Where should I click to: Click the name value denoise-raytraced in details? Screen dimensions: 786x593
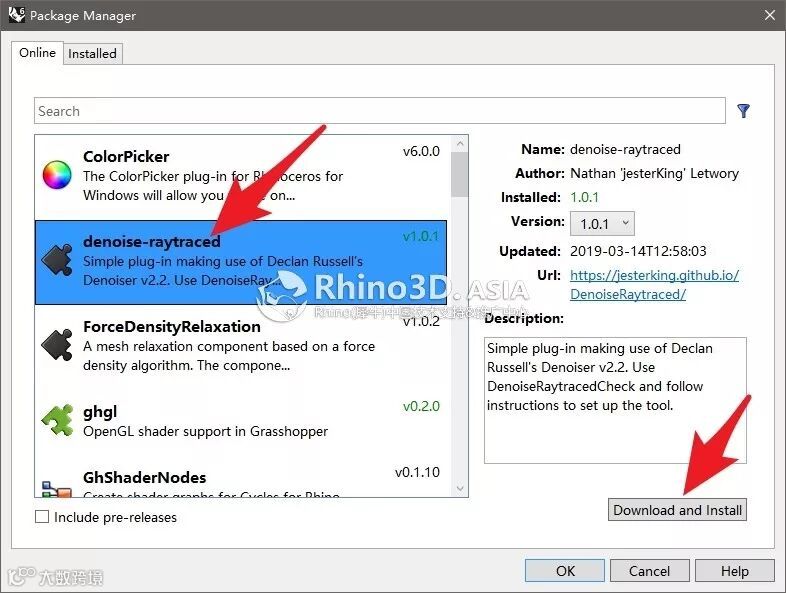[x=625, y=149]
